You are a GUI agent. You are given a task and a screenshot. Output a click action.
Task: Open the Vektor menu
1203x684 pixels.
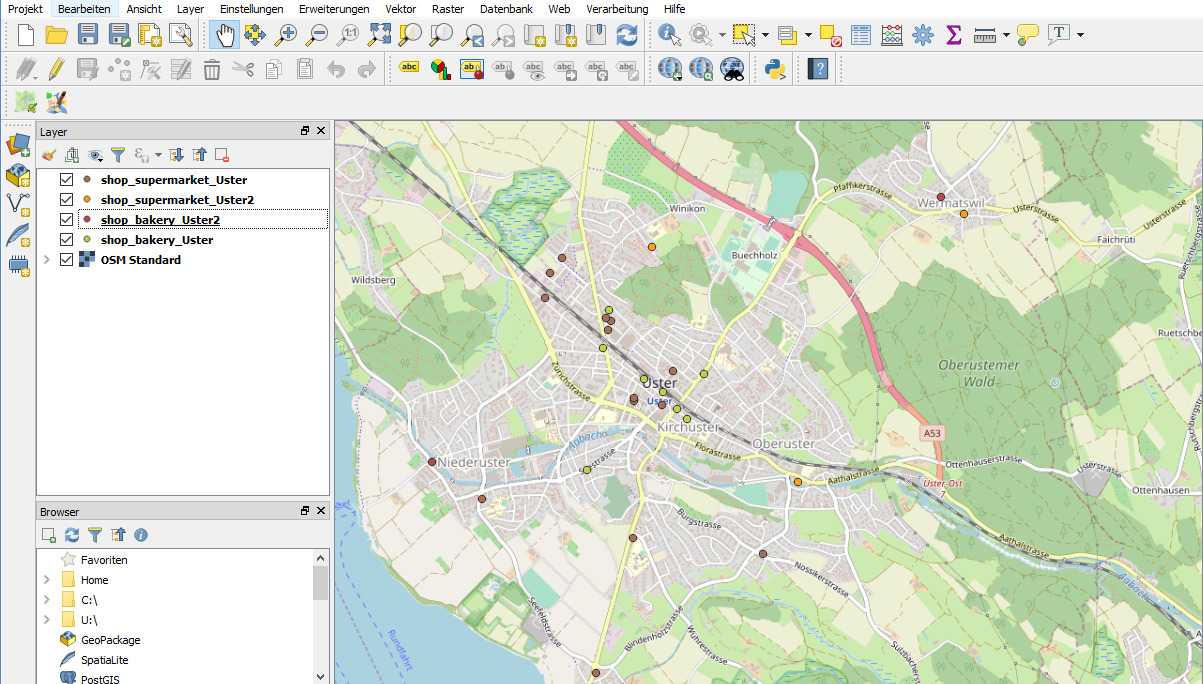(401, 8)
